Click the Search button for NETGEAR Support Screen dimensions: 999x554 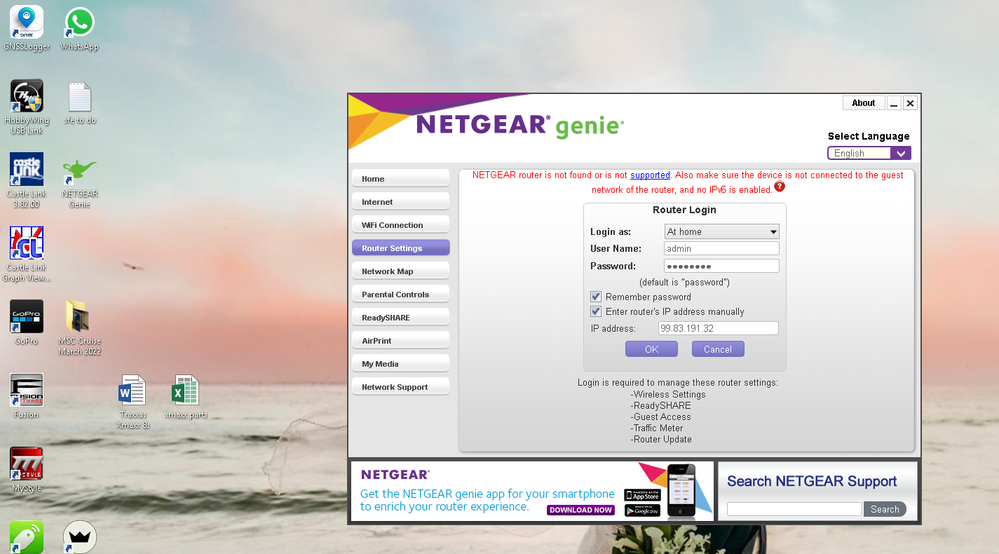[x=885, y=509]
